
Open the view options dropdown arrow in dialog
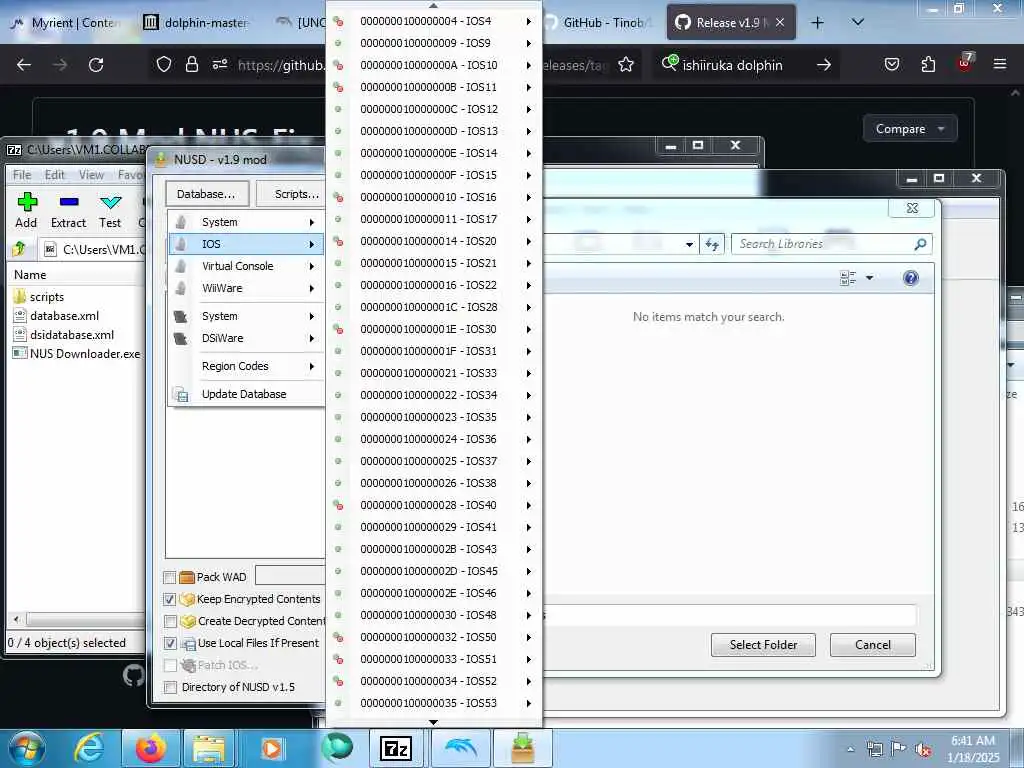(x=869, y=278)
